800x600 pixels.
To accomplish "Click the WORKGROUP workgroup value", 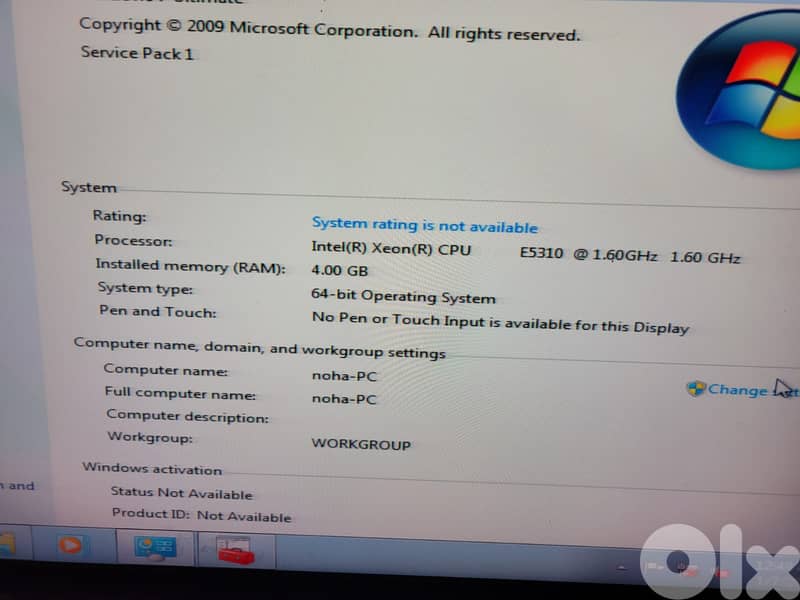I will point(361,445).
